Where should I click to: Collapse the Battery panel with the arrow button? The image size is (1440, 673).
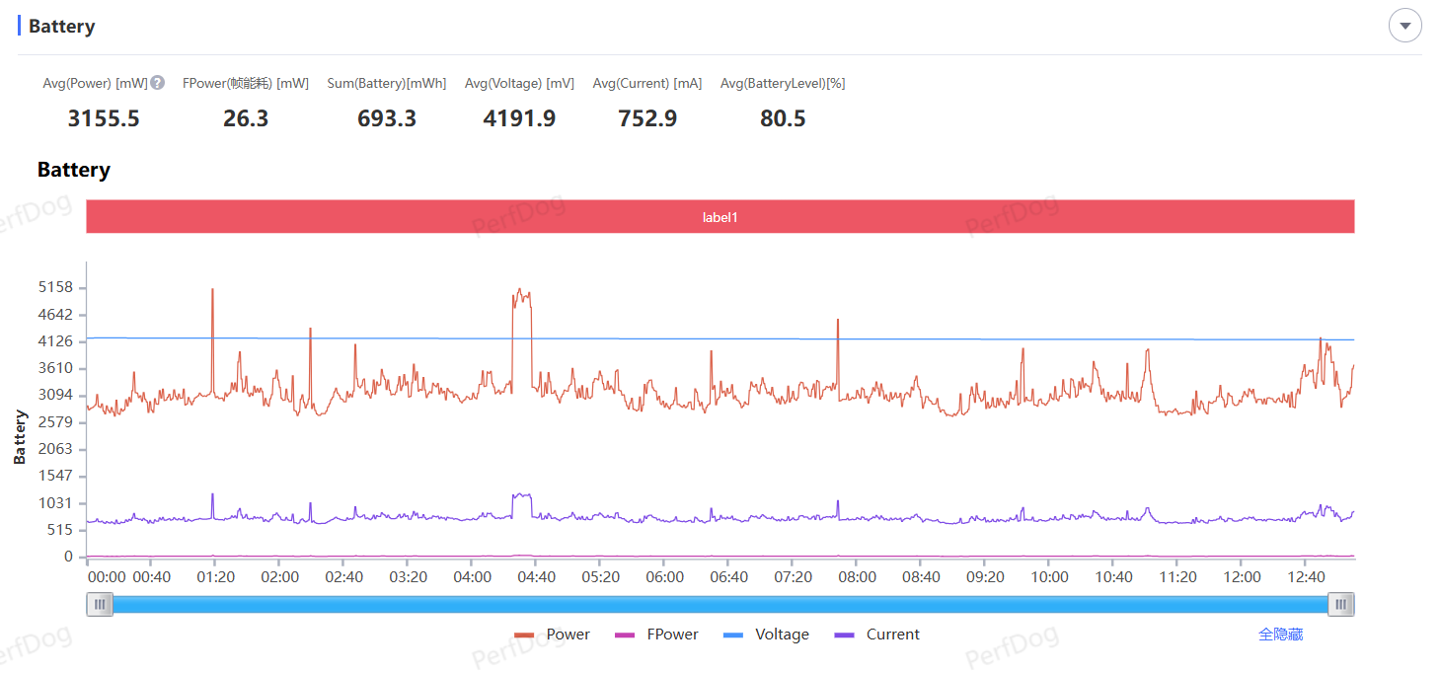coord(1405,26)
